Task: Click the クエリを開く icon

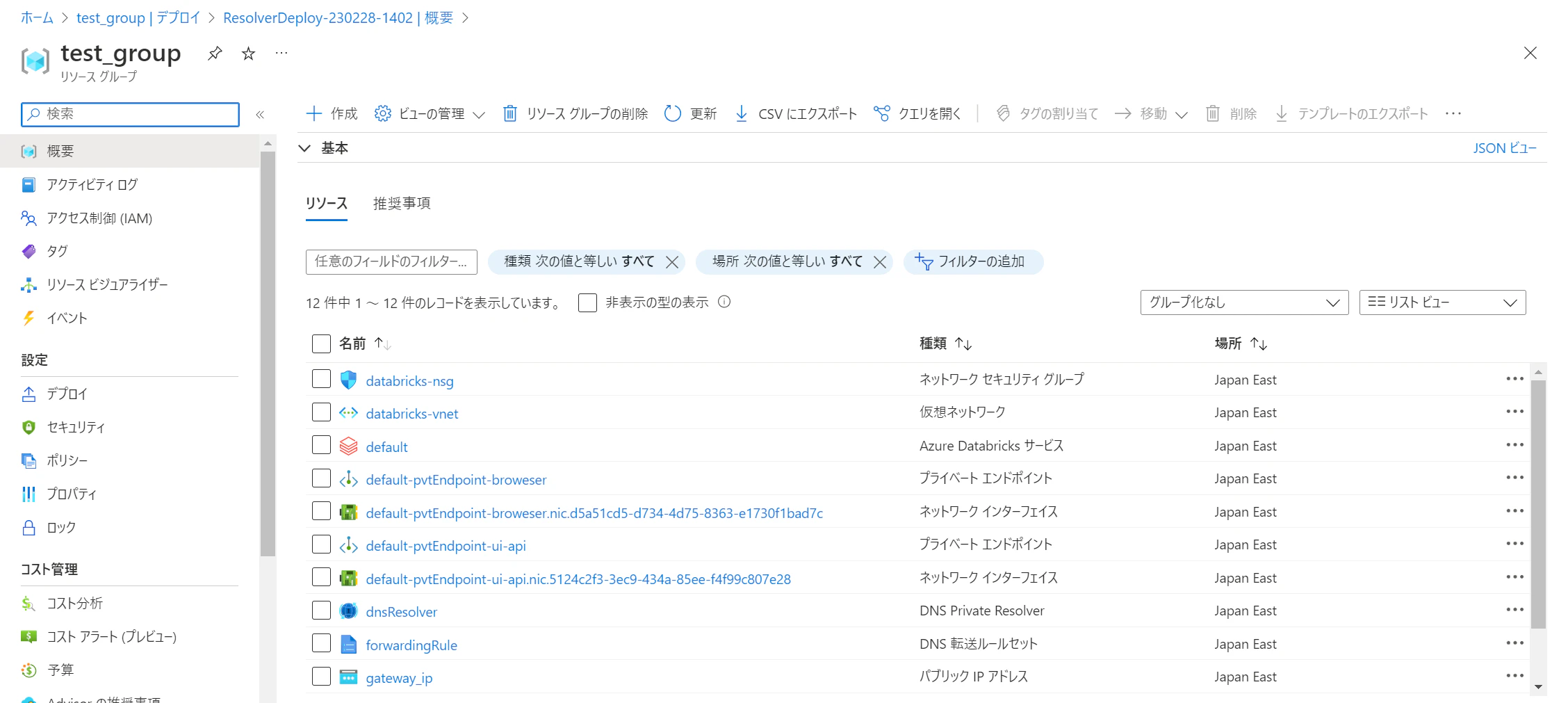Action: pos(881,113)
